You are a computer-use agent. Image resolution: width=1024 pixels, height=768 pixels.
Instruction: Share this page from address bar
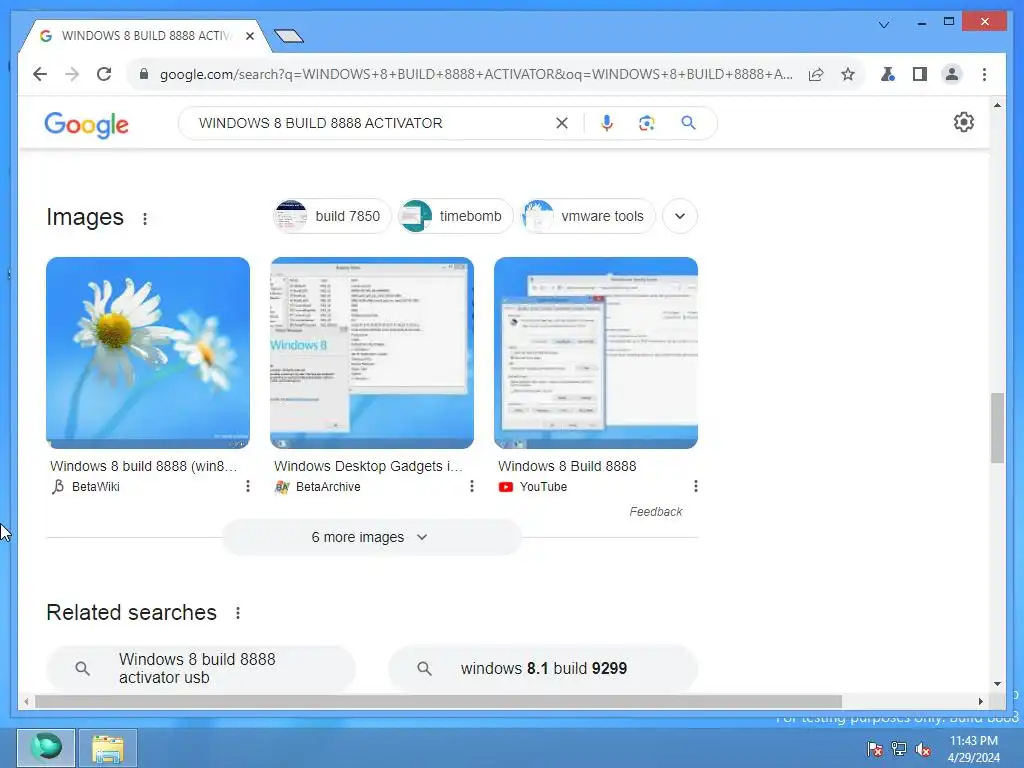(x=816, y=74)
